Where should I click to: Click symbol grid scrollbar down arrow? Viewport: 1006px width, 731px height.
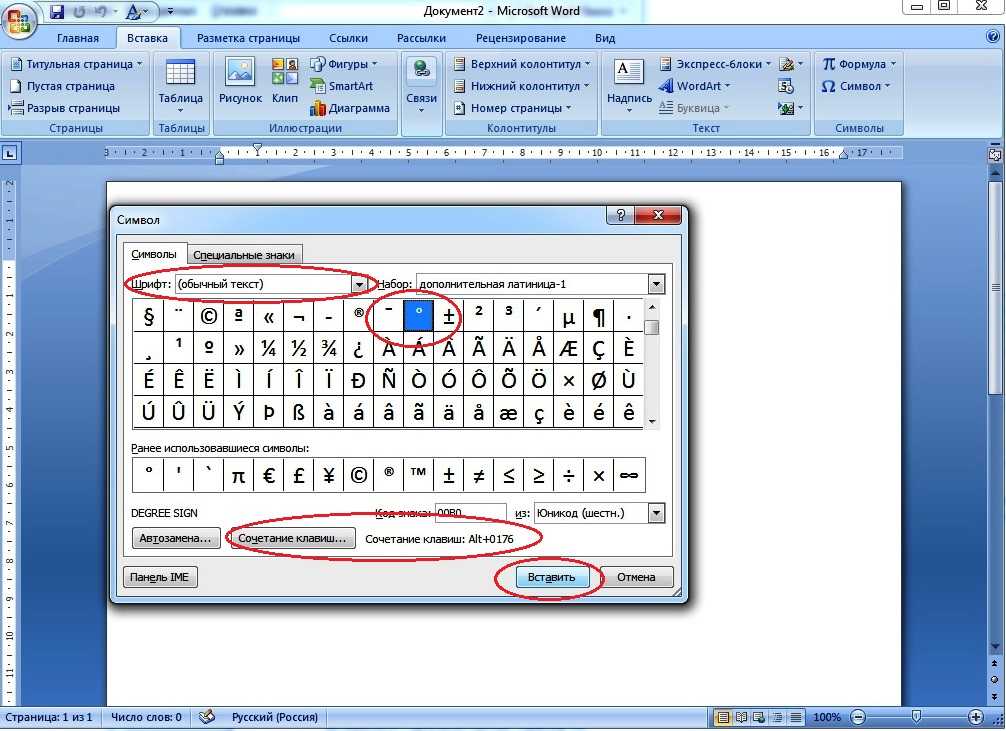(652, 421)
